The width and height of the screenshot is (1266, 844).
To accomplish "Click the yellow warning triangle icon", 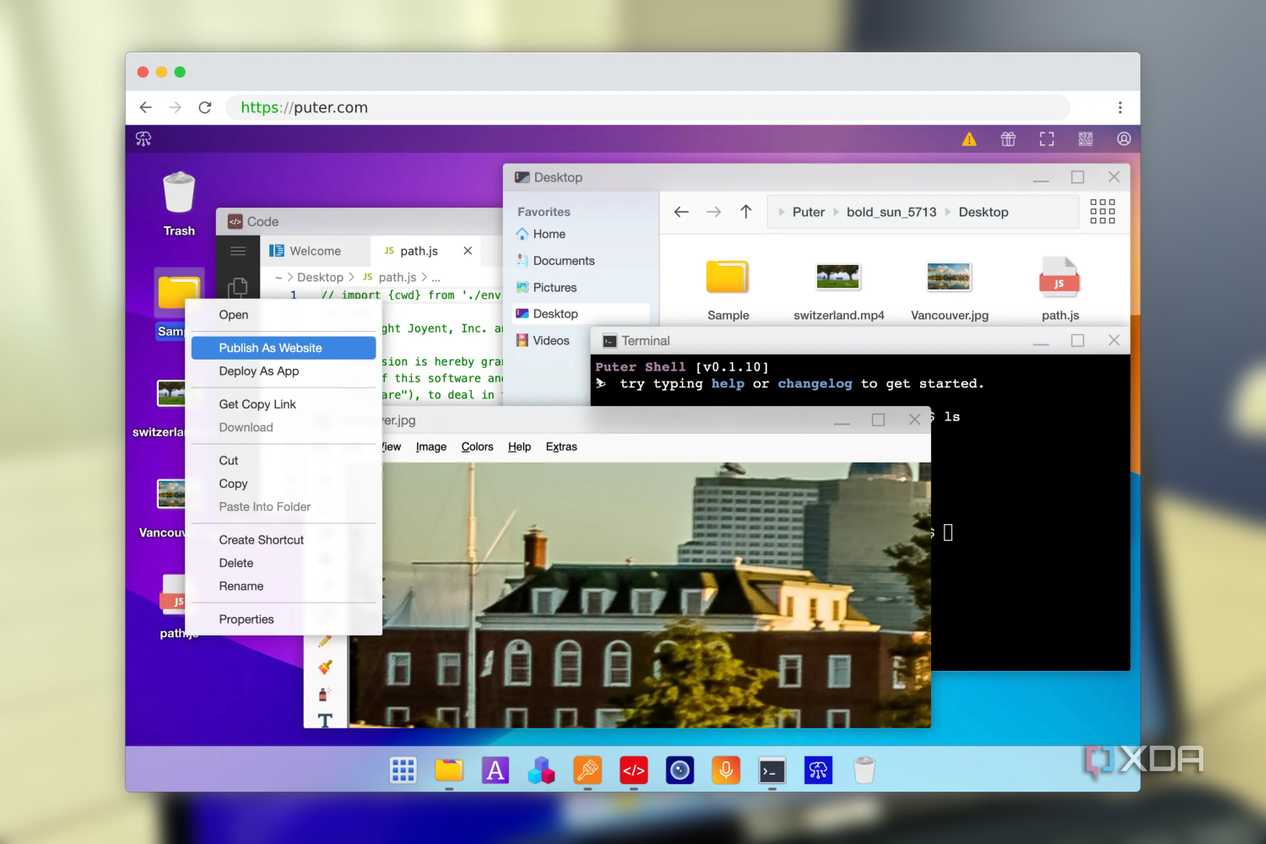I will tap(969, 139).
